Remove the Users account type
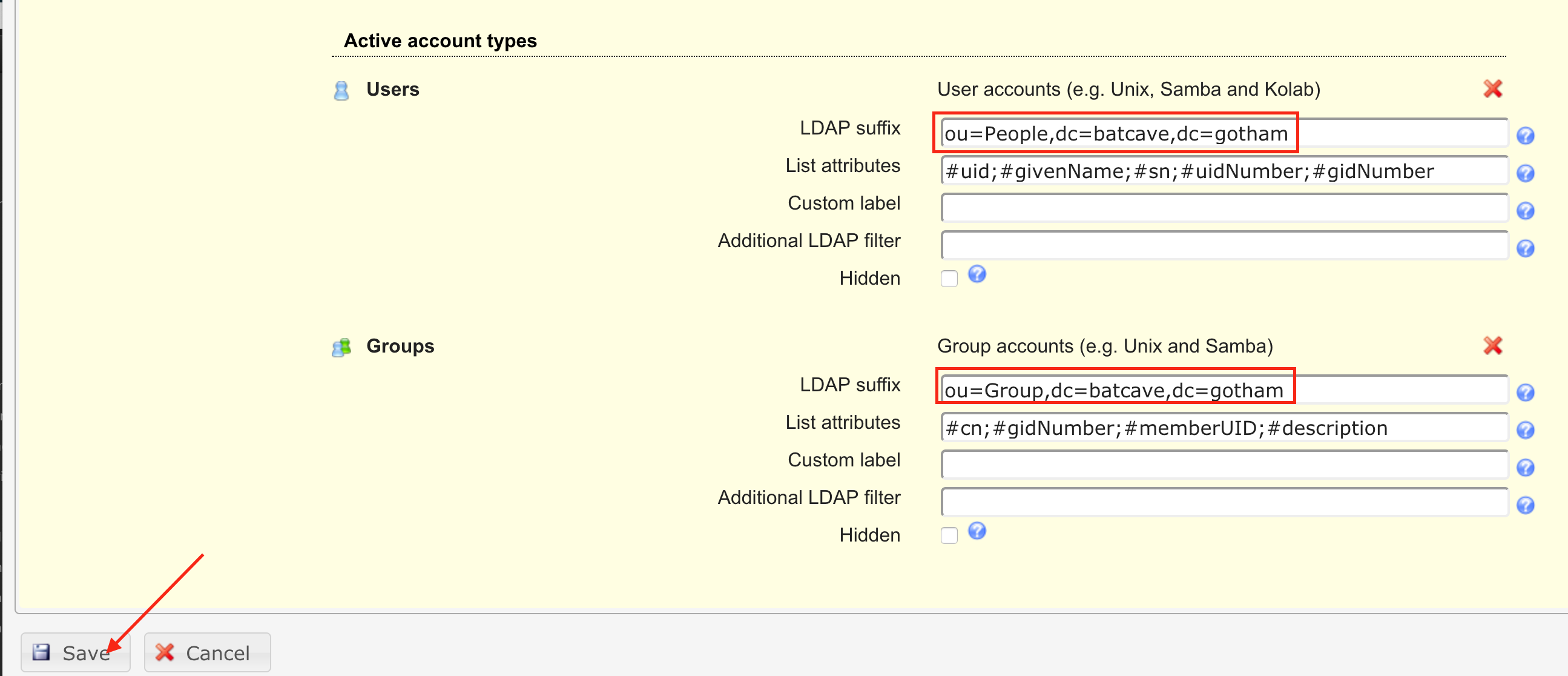Screen dimensions: 1568x676 (1492, 89)
